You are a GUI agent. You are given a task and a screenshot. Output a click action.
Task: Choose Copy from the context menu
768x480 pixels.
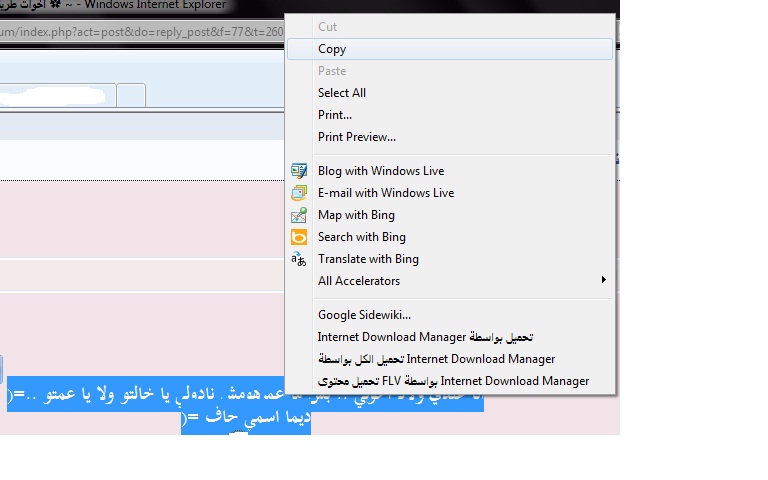coord(332,49)
